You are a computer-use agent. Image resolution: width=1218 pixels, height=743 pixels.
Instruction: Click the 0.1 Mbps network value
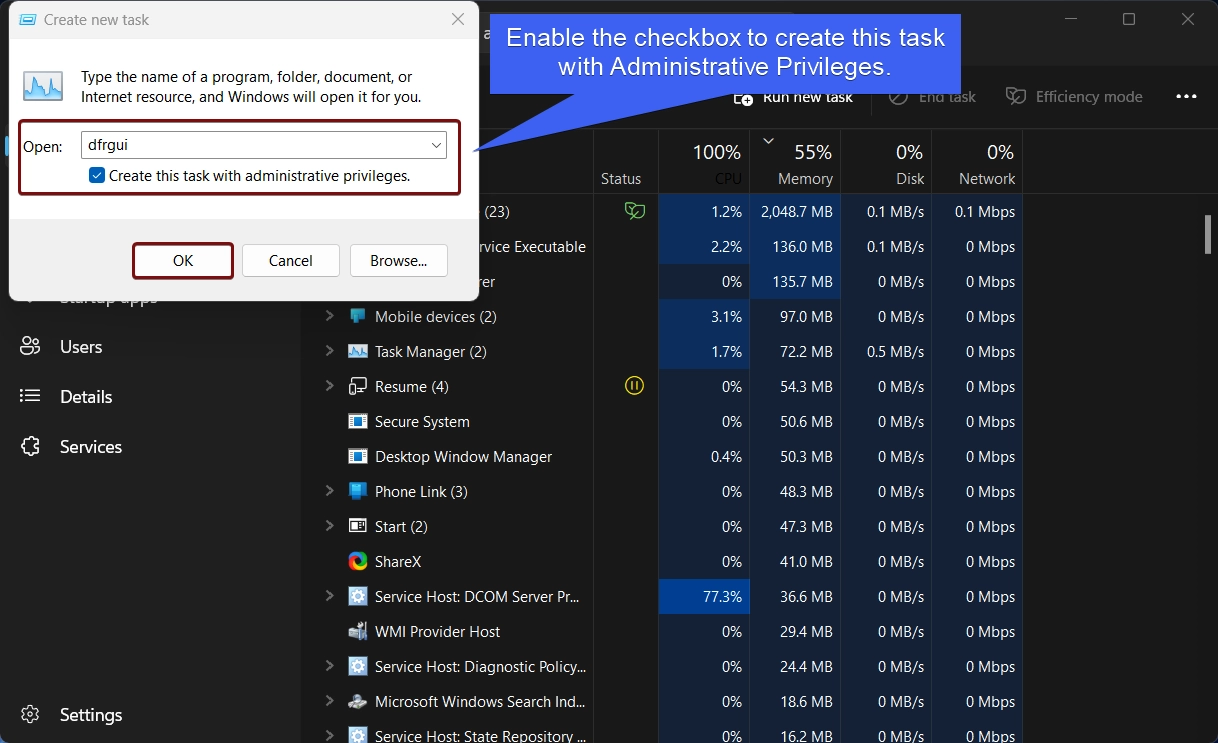[x=985, y=212]
